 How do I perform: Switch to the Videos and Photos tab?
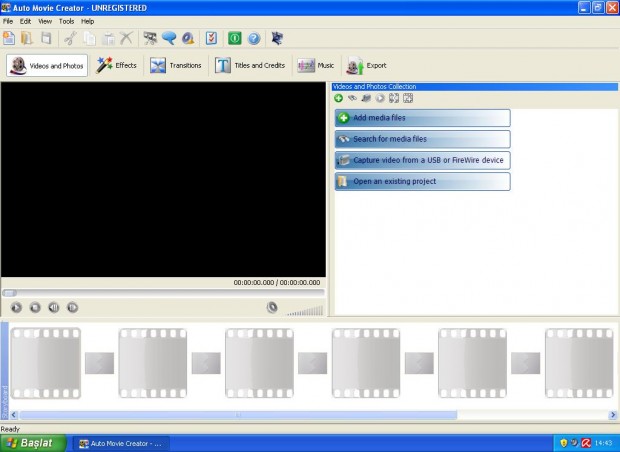click(47, 66)
